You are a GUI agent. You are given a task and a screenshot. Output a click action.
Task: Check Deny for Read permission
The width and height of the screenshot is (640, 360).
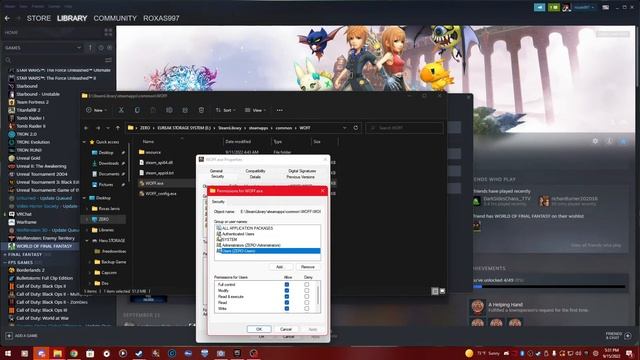(x=307, y=302)
